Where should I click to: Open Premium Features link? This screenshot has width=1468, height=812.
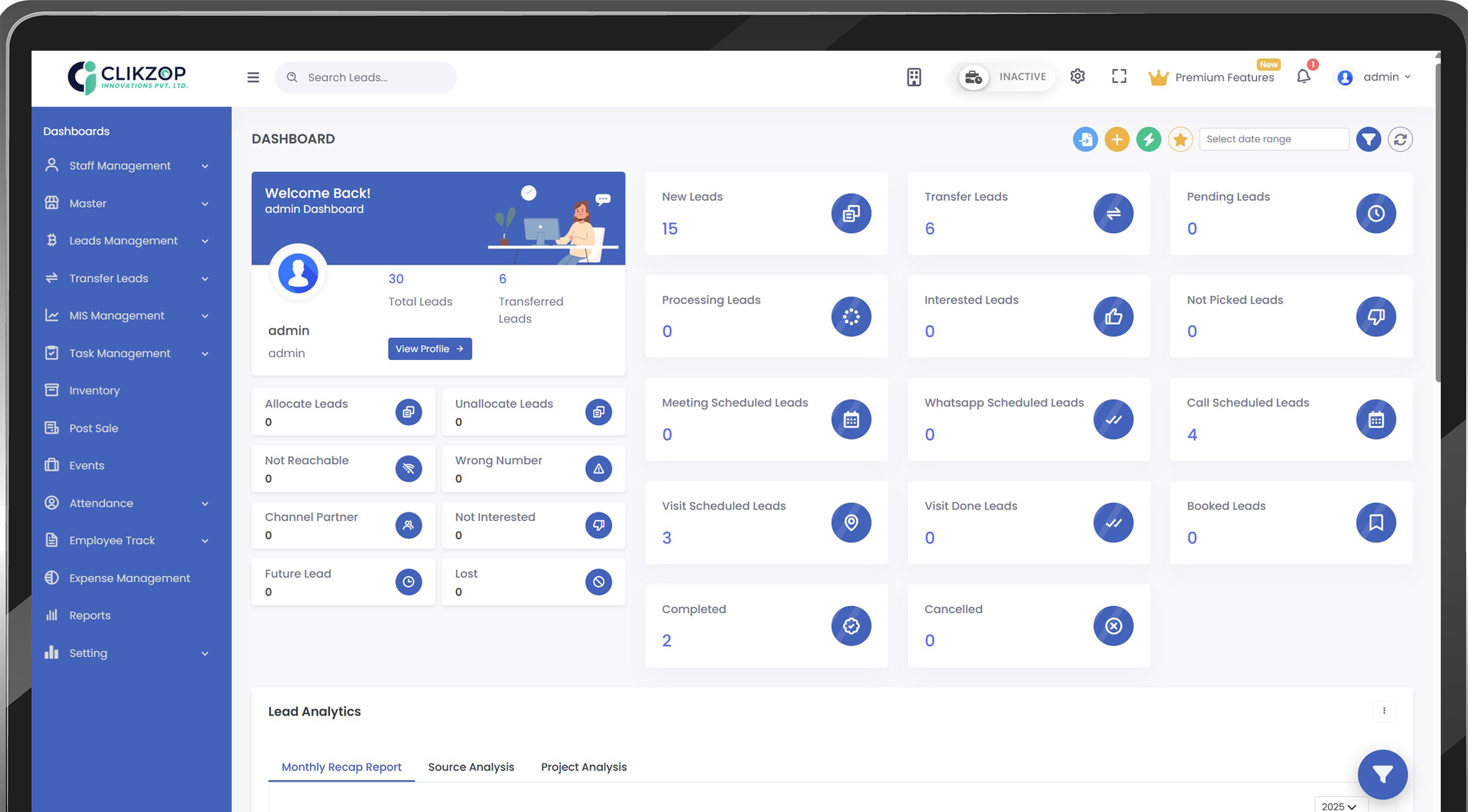(1224, 77)
